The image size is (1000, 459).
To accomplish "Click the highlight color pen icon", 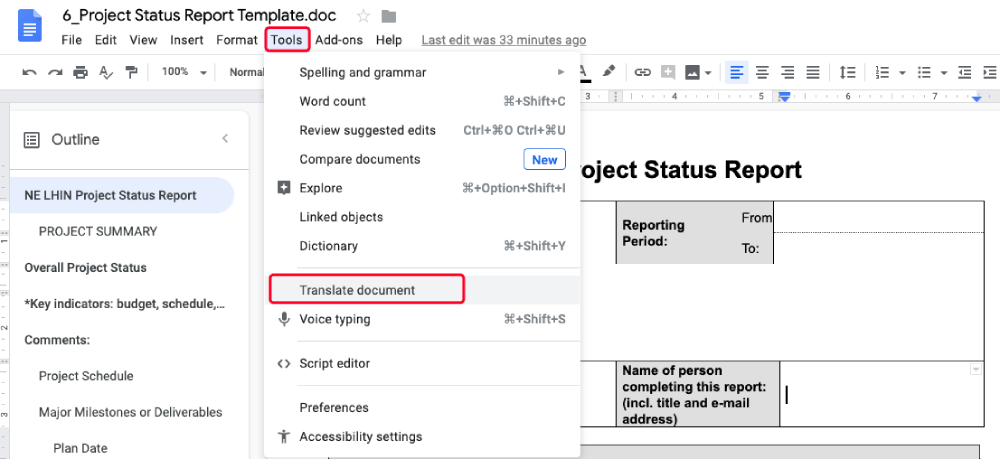I will coord(609,72).
